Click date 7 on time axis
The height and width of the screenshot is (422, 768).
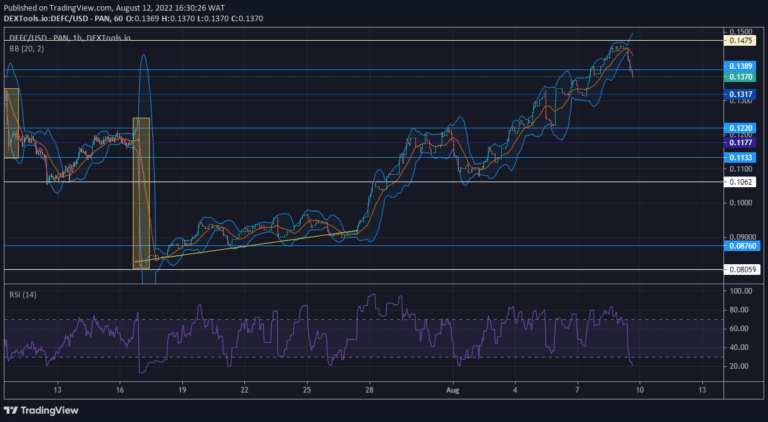coord(577,390)
